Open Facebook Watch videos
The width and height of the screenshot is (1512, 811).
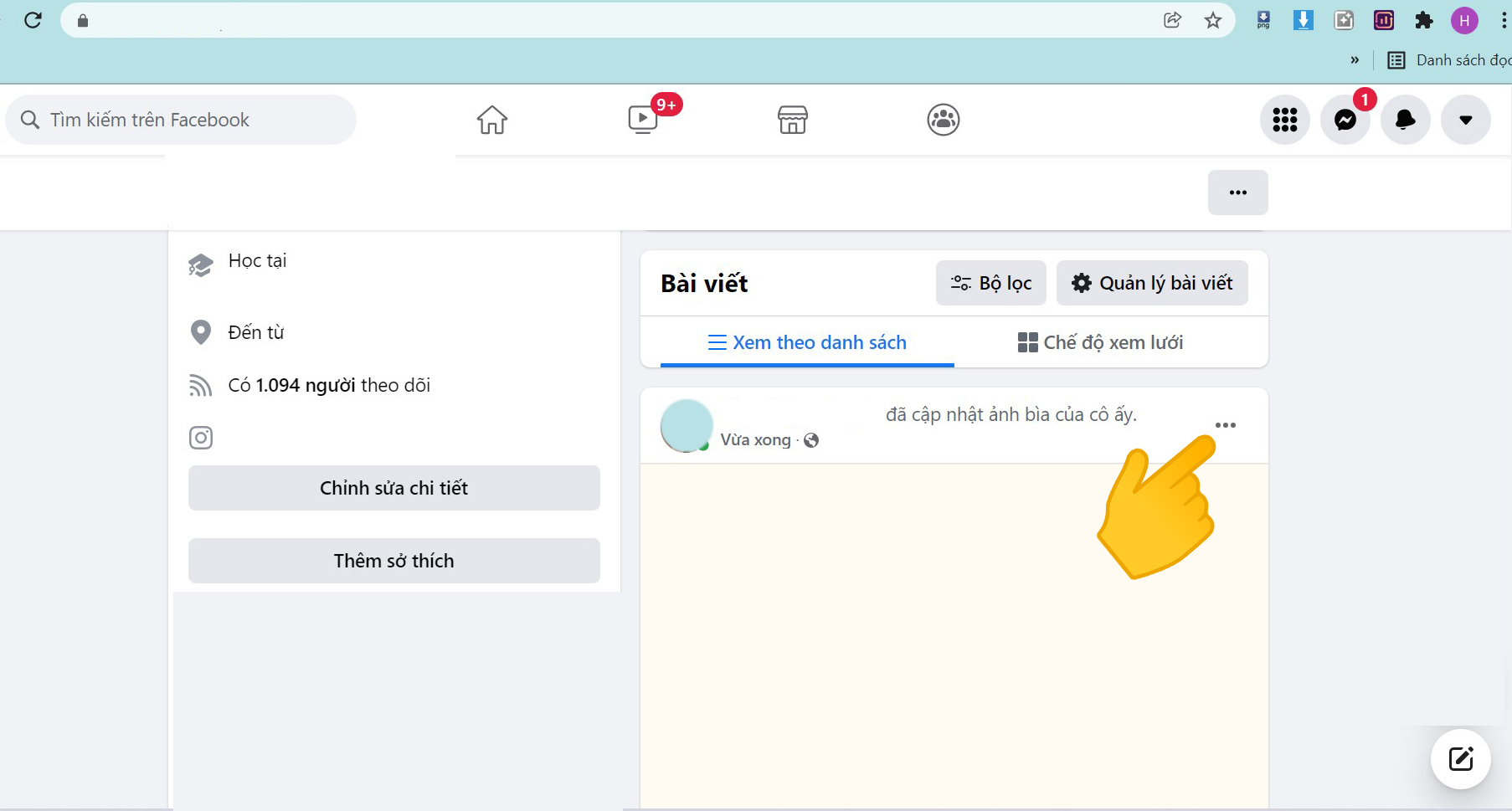click(x=643, y=120)
